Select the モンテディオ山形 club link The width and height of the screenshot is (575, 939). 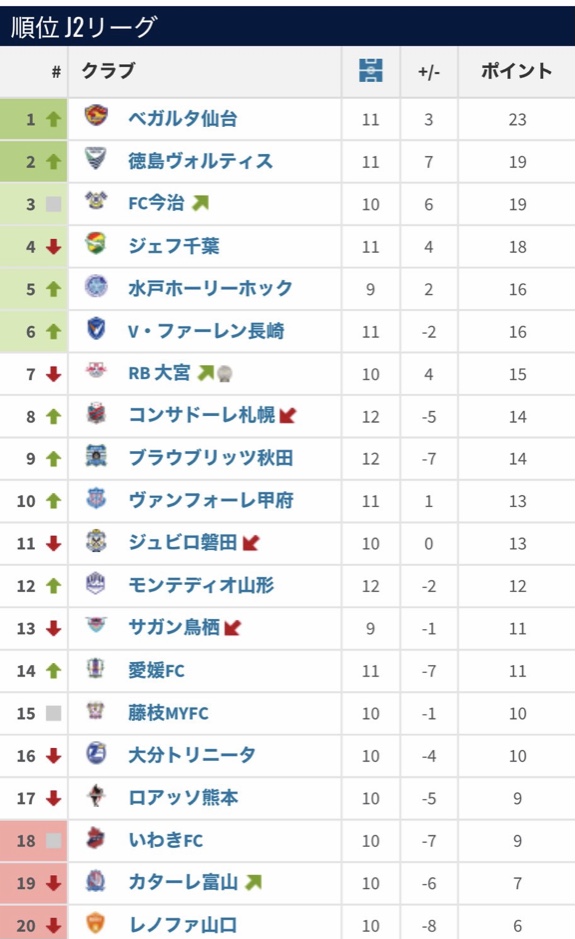pyautogui.click(x=201, y=585)
